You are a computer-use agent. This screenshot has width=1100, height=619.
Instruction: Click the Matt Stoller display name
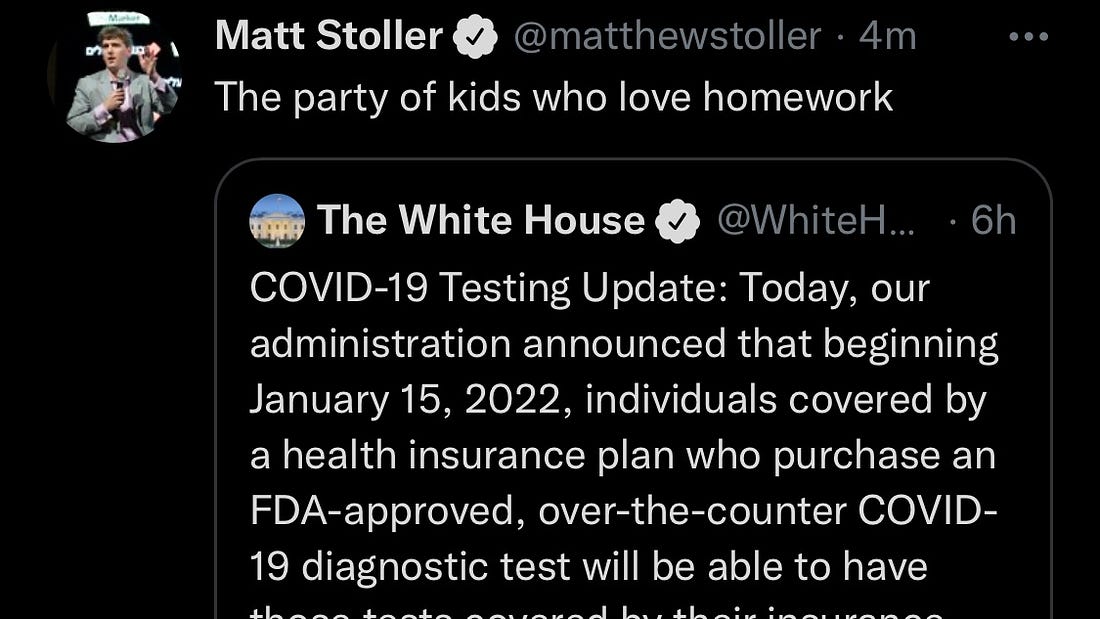329,37
